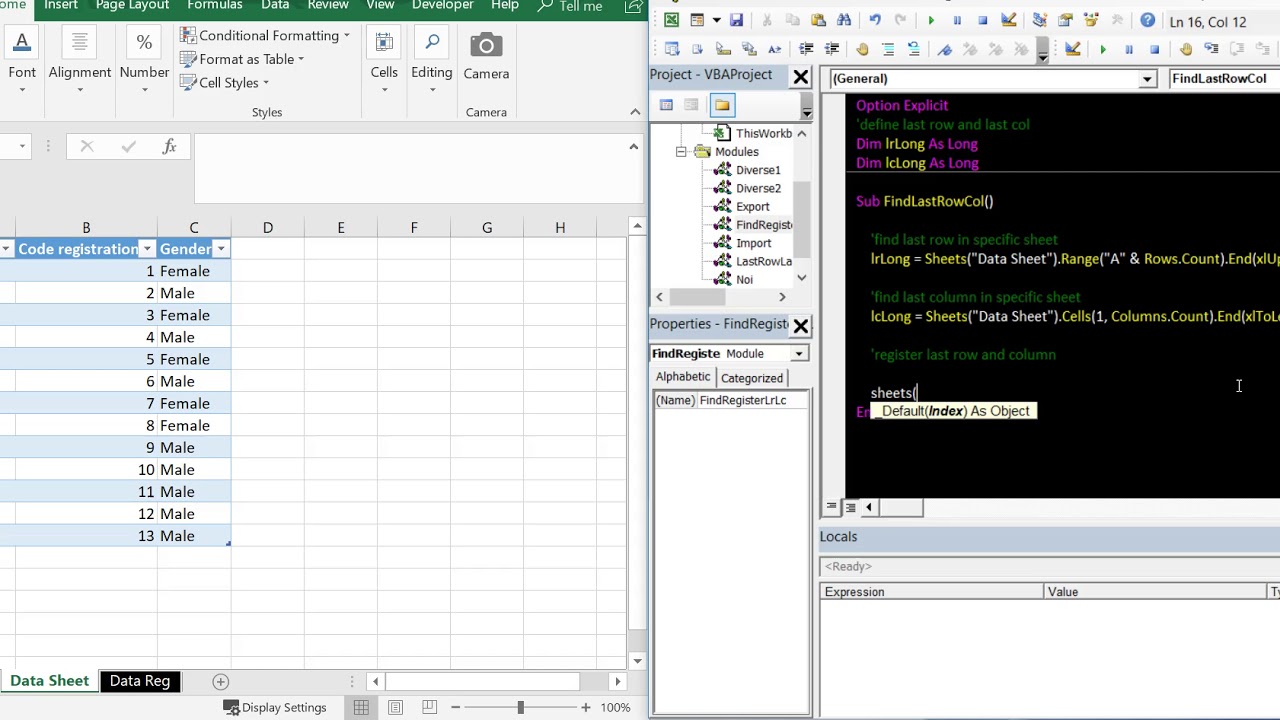Paste with the clipboard icon in VBA toolbar
This screenshot has height=720, width=1280.
click(818, 20)
